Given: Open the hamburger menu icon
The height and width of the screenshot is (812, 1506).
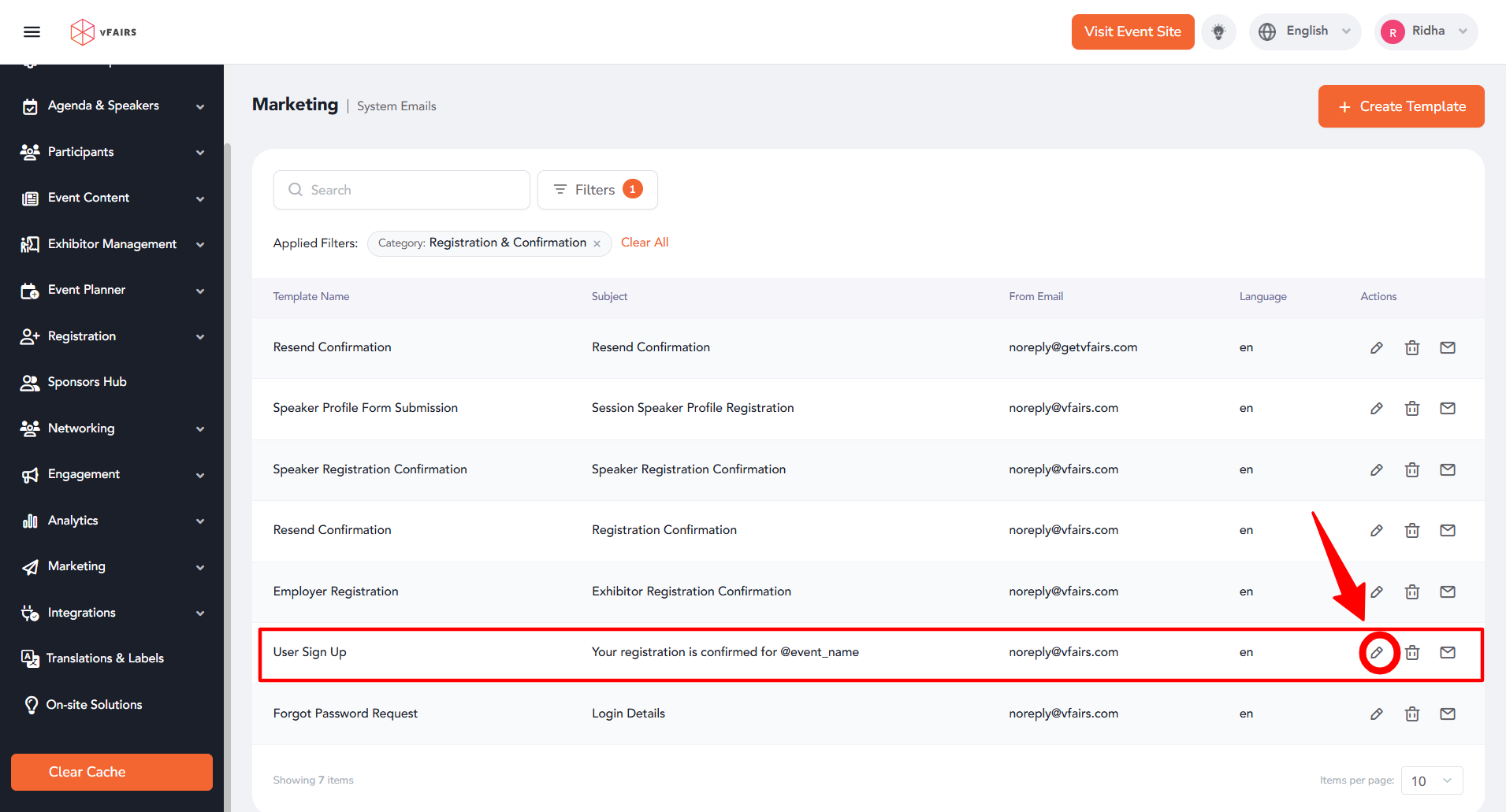Looking at the screenshot, I should click(x=32, y=32).
